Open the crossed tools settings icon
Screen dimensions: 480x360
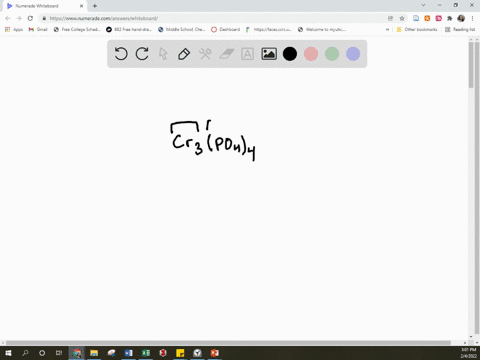pos(205,54)
